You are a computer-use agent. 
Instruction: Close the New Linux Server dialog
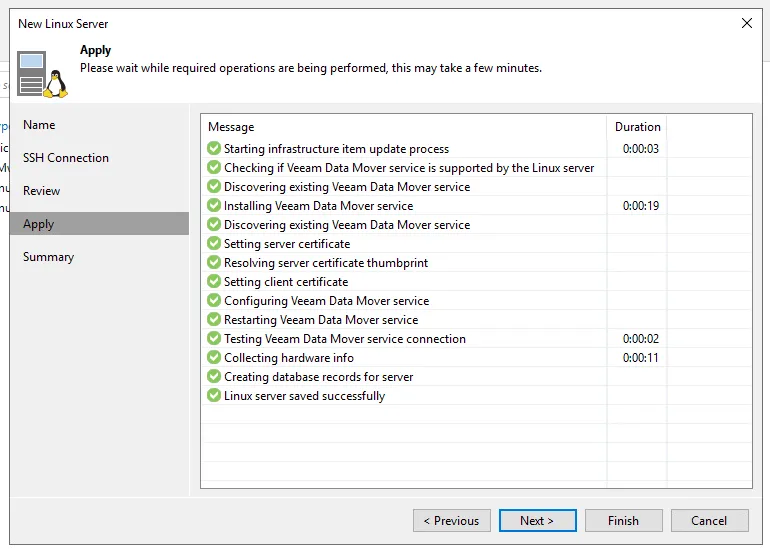[746, 23]
